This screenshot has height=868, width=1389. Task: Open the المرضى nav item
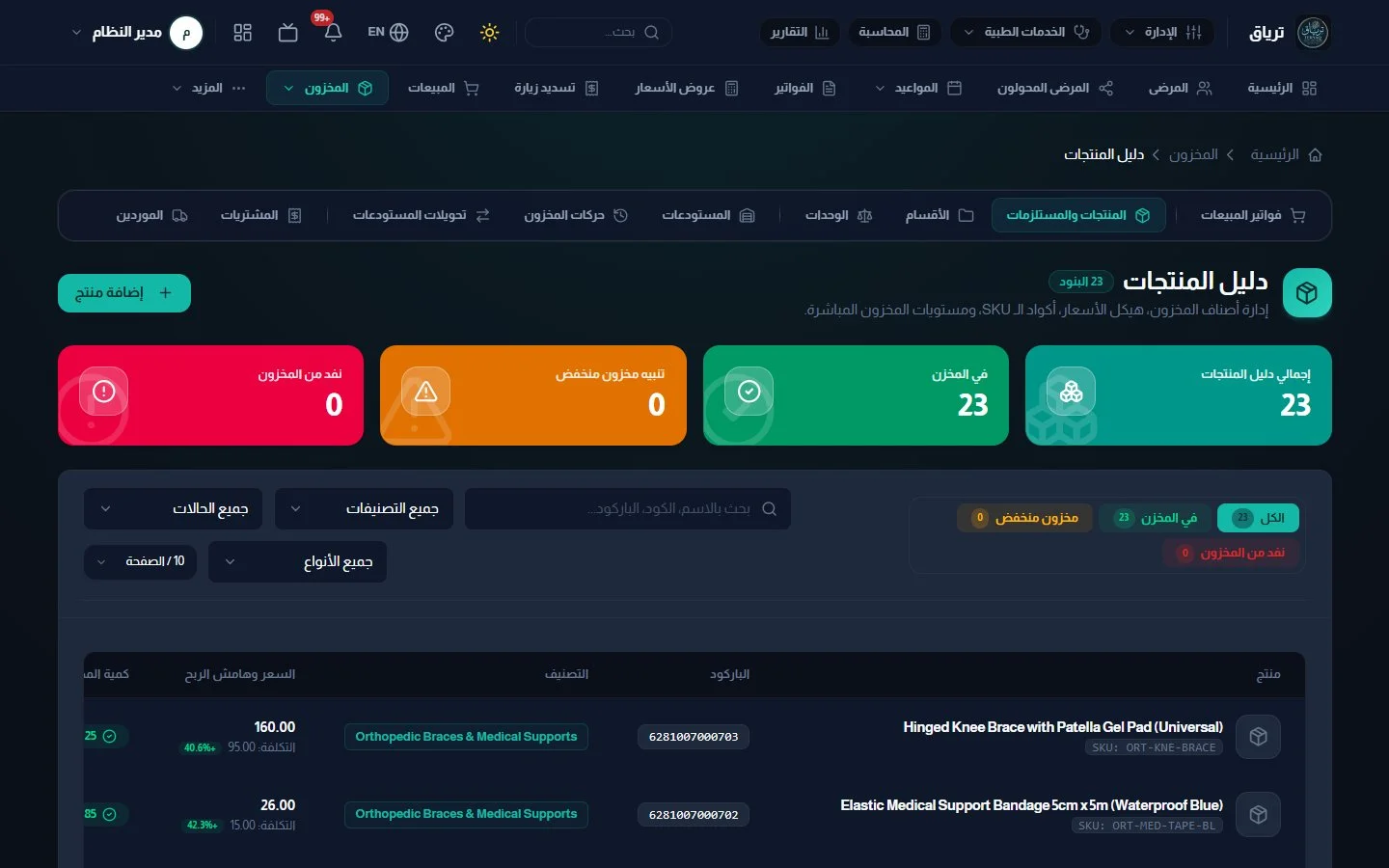click(1180, 88)
